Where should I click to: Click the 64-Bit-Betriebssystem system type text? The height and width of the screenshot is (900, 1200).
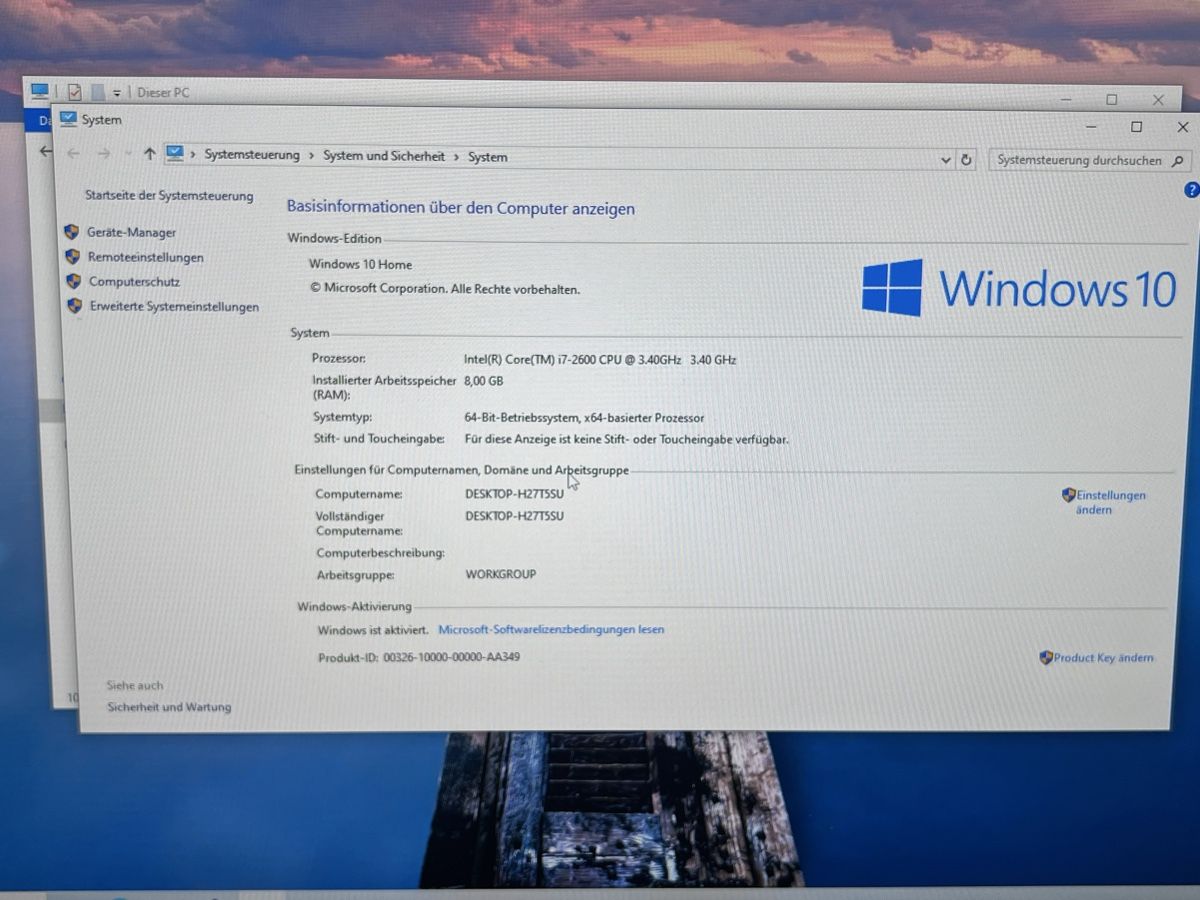pyautogui.click(x=584, y=418)
